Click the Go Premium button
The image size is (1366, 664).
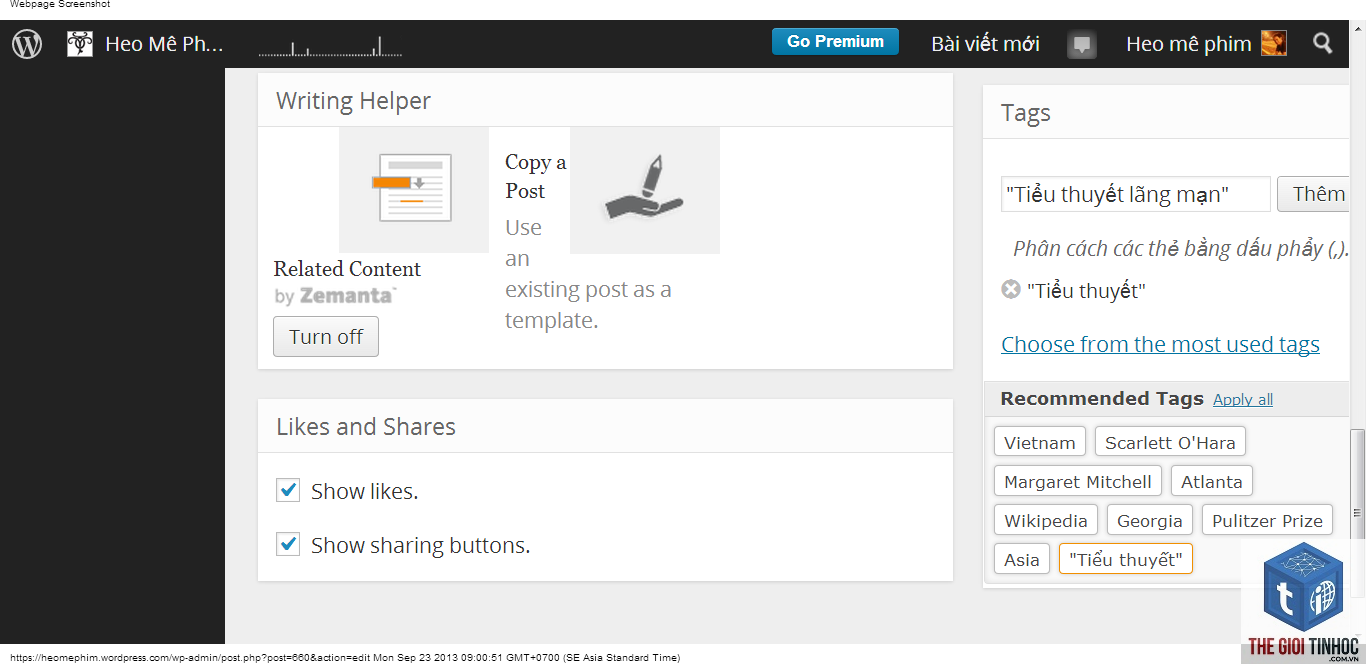pos(835,42)
